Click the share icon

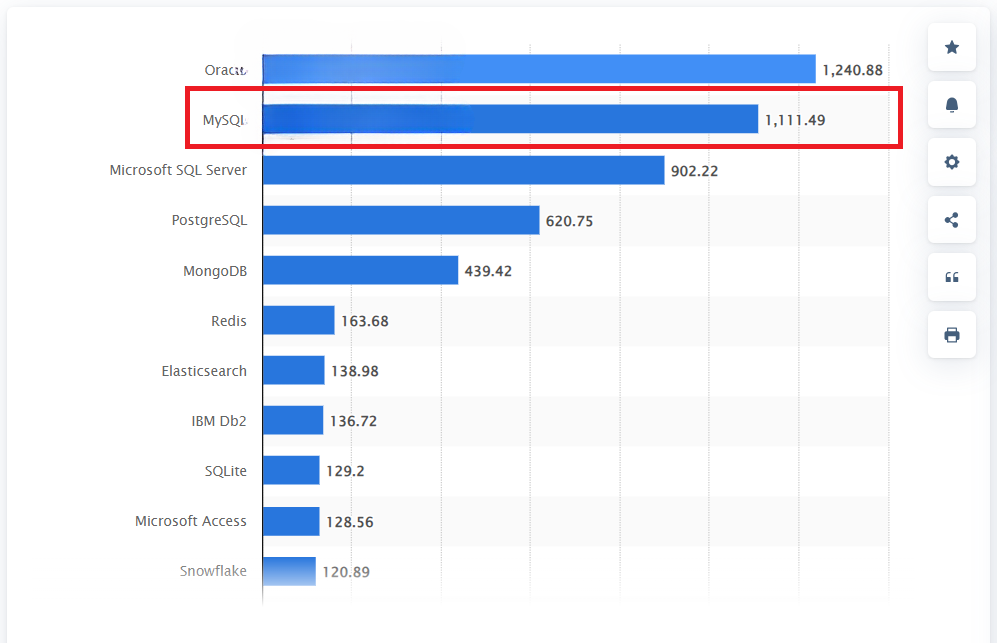tap(951, 220)
